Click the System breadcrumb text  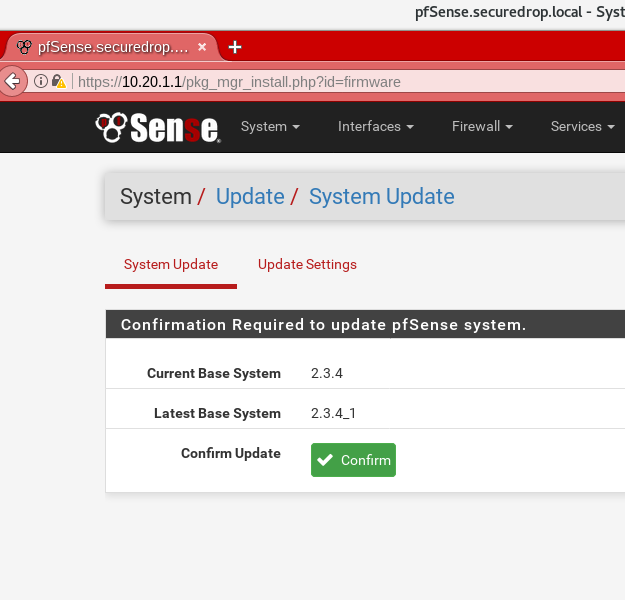coord(156,197)
